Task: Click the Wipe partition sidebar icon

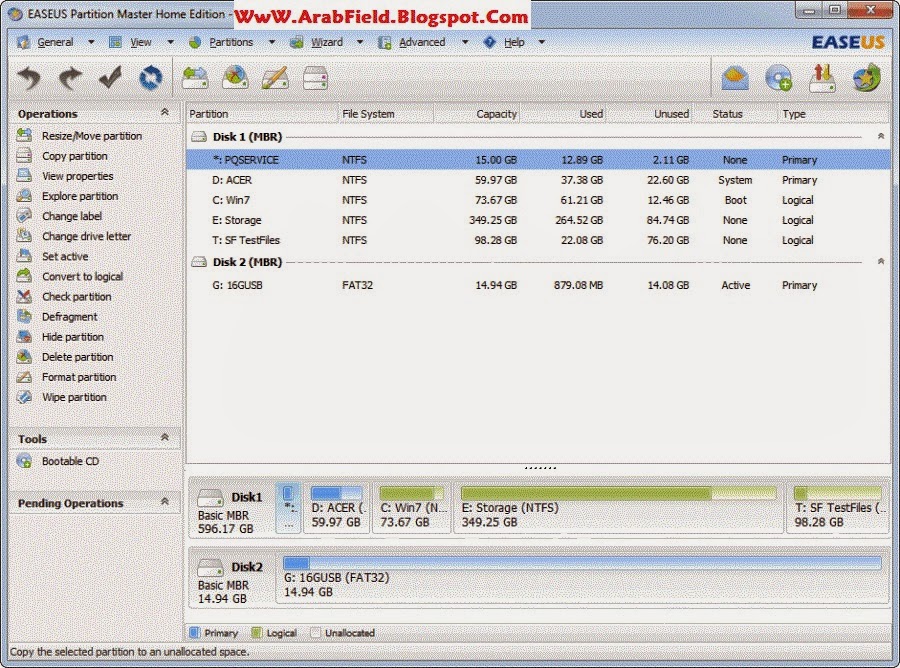Action: point(24,397)
